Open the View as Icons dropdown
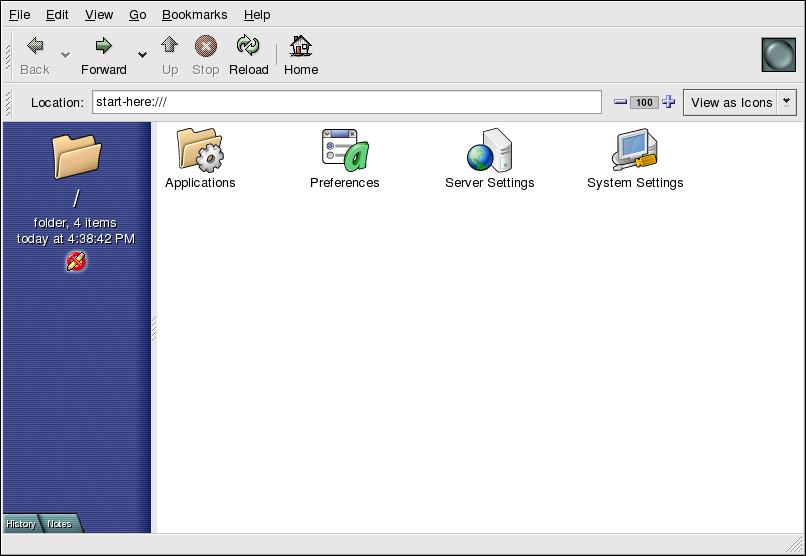 [740, 102]
